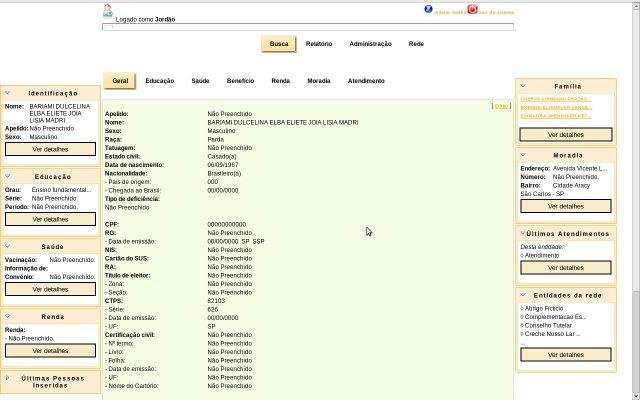This screenshot has height=400, width=640.
Task: Select Abrigo Fictício in Entidades da rede
Action: [x=544, y=309]
